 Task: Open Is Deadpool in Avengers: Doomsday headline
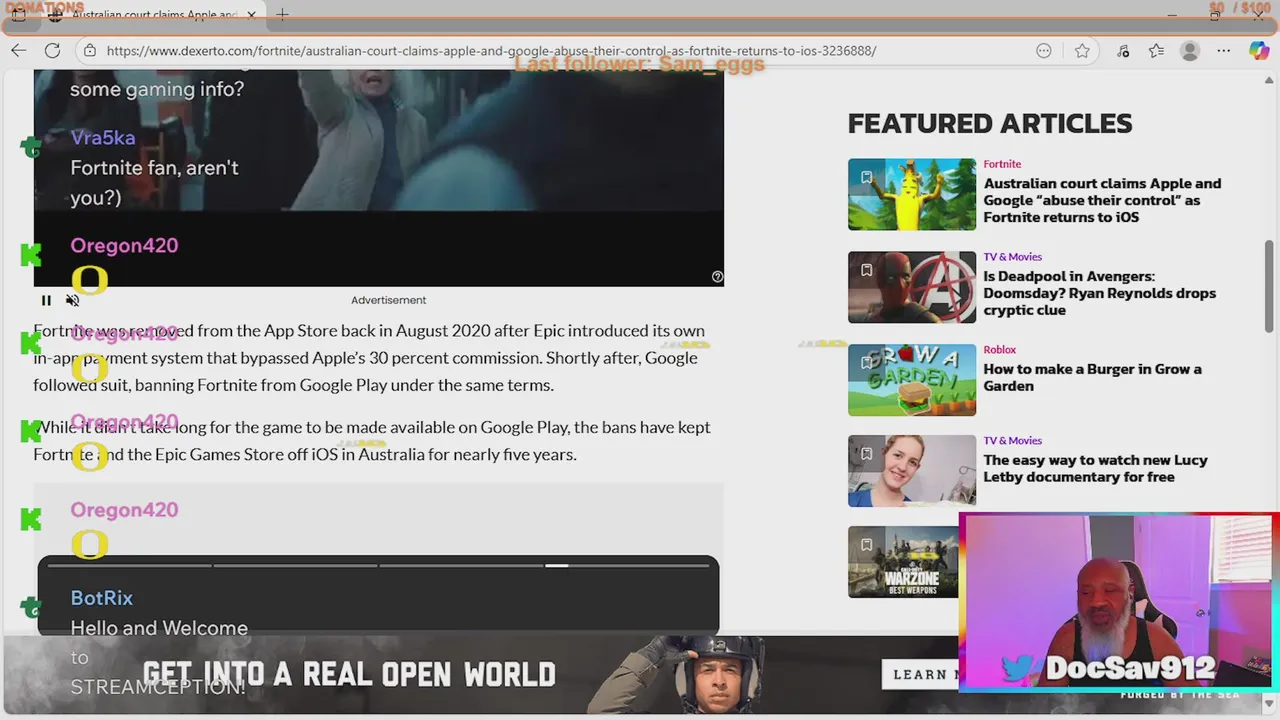coord(1100,293)
